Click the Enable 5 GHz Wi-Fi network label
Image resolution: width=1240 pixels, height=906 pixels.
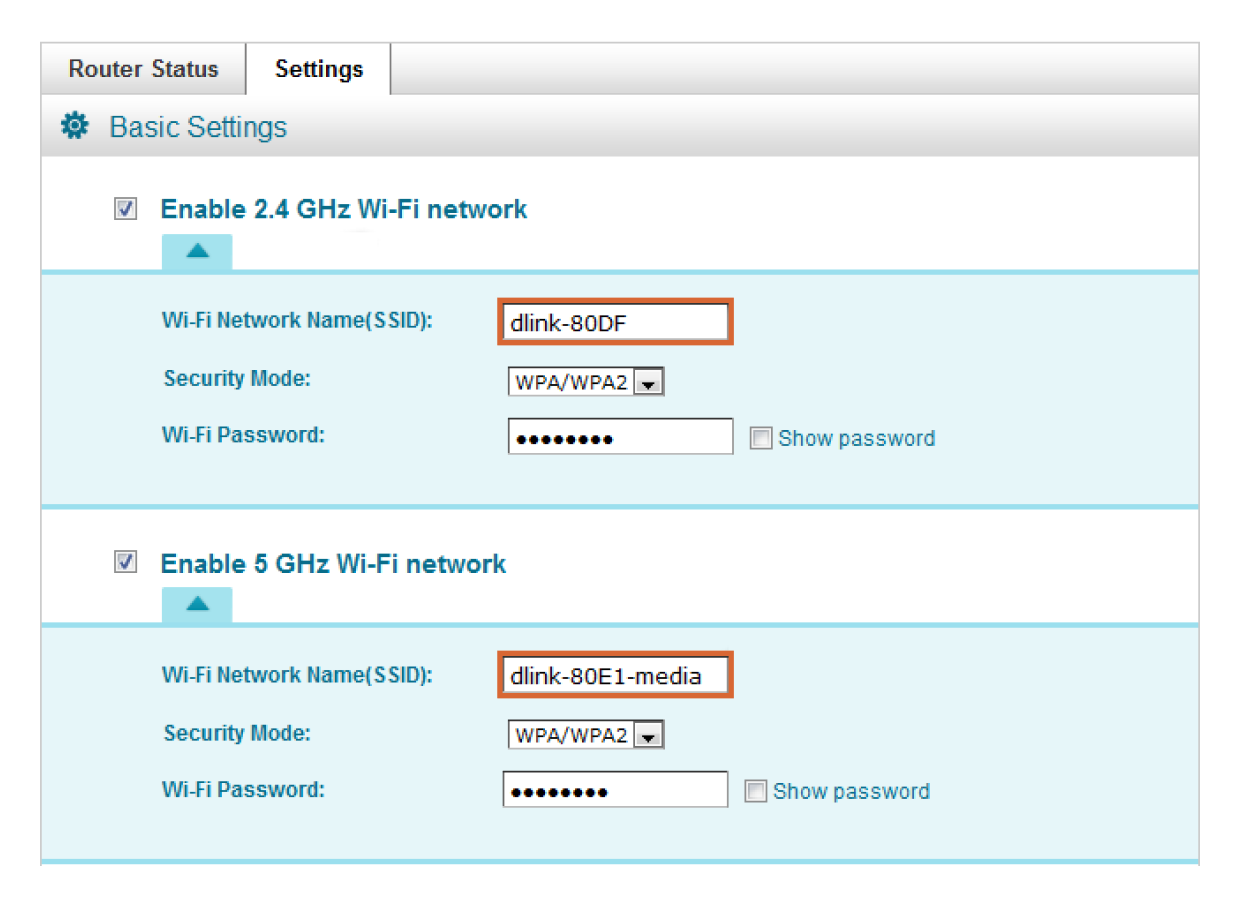333,563
